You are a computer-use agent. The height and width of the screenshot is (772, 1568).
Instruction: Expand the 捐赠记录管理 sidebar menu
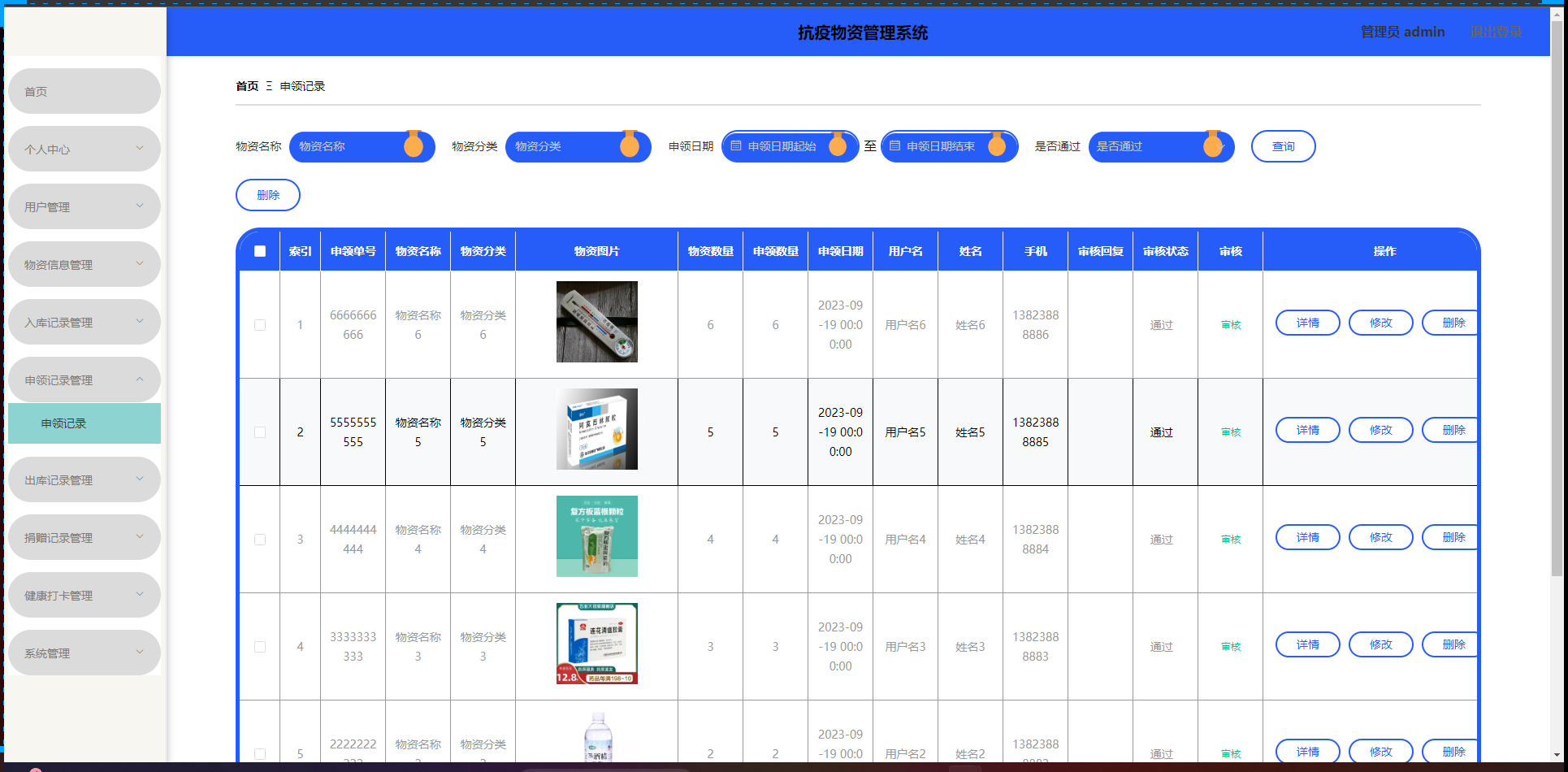pyautogui.click(x=84, y=537)
